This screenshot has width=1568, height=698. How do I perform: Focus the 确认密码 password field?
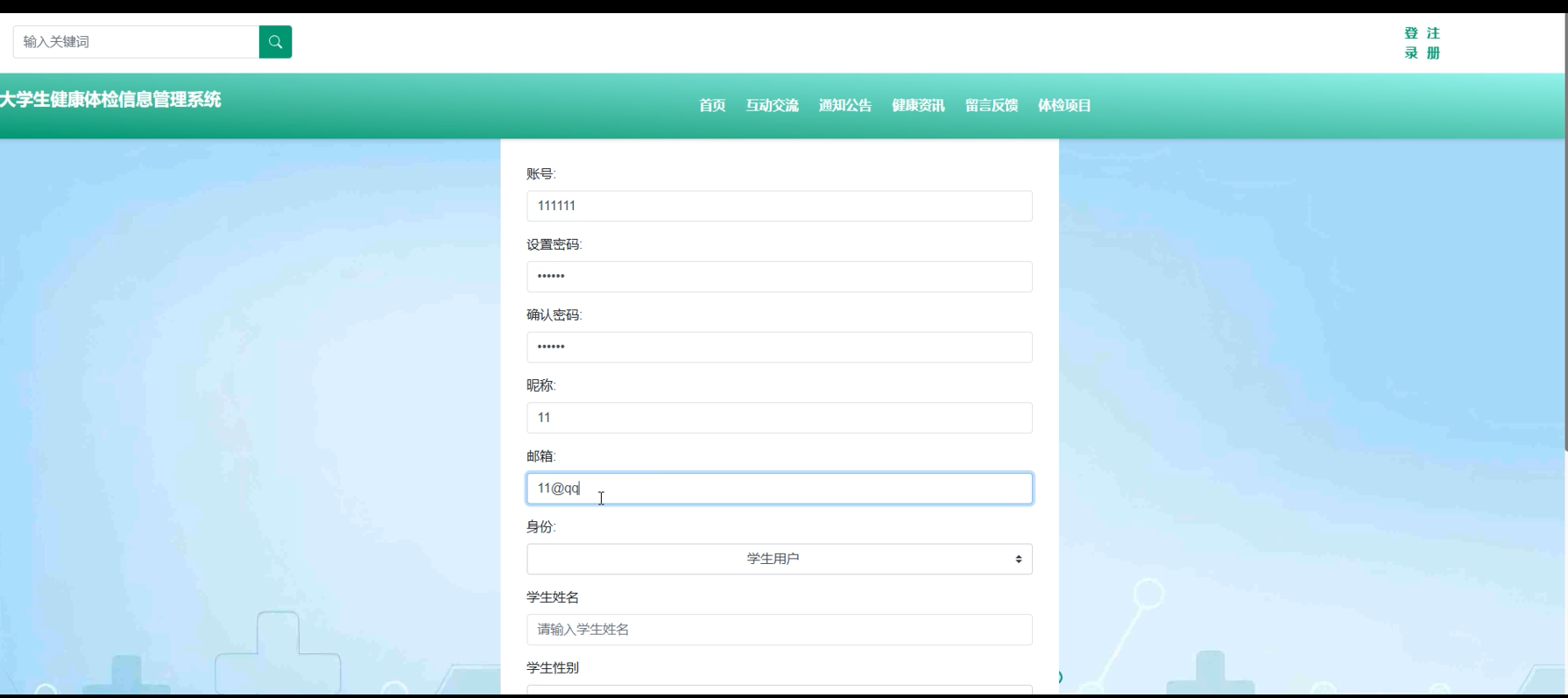tap(780, 347)
